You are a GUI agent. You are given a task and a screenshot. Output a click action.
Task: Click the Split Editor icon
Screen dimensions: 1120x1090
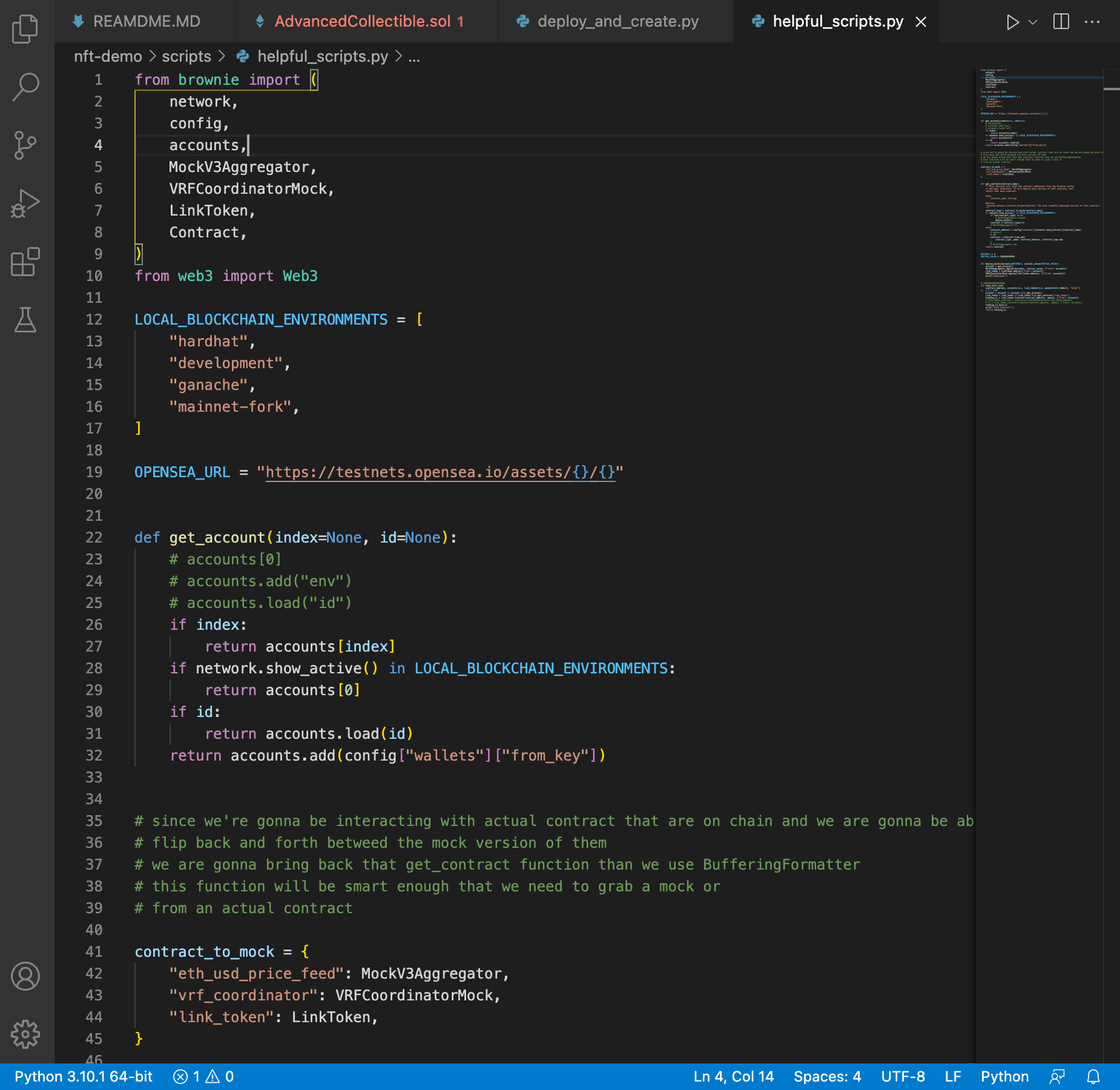click(x=1061, y=21)
